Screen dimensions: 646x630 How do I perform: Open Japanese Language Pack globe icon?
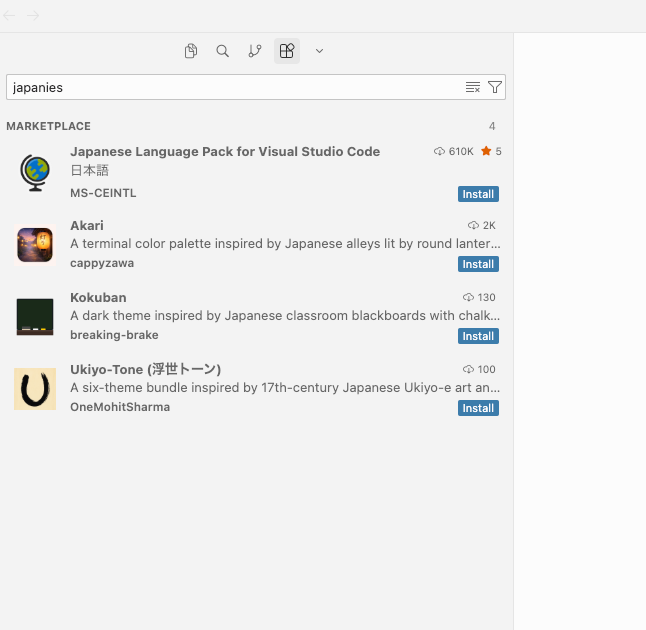(35, 173)
